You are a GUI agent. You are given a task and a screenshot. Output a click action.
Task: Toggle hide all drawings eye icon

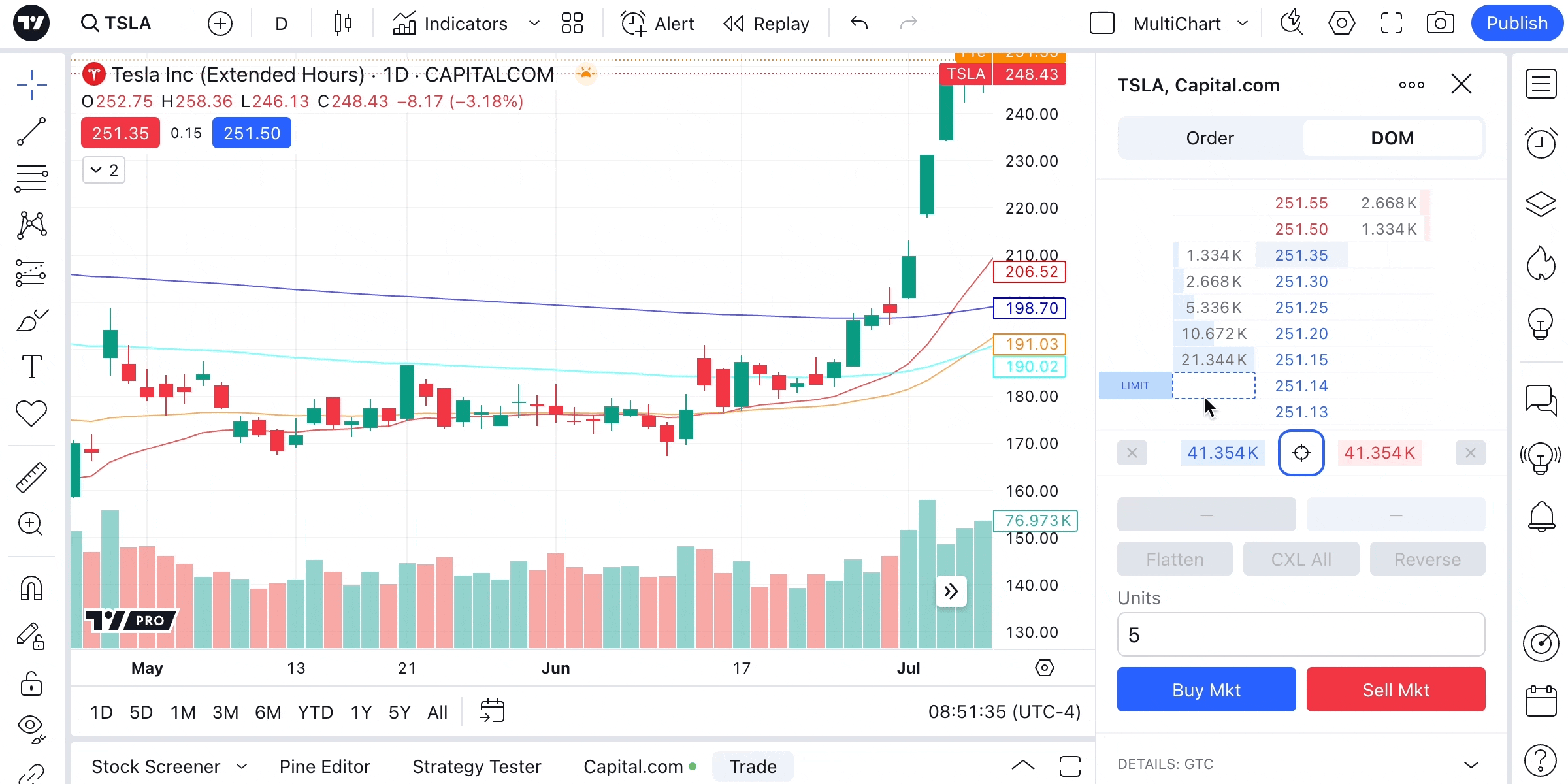pyautogui.click(x=31, y=727)
